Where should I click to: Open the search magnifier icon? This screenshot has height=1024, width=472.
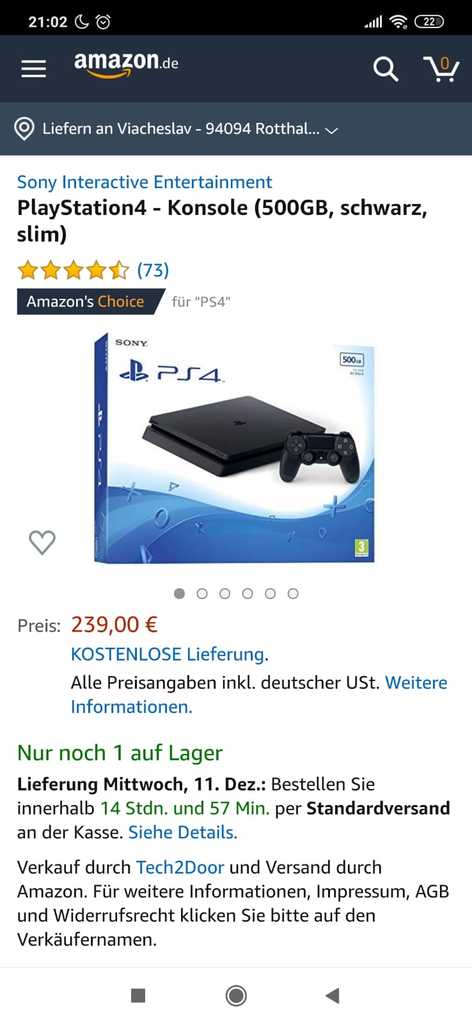pyautogui.click(x=385, y=69)
